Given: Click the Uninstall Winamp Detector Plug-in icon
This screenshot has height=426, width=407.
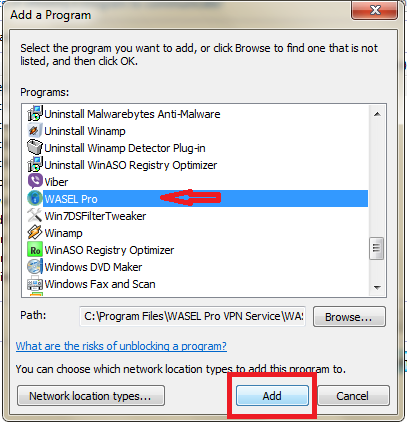Looking at the screenshot, I should coord(35,148).
